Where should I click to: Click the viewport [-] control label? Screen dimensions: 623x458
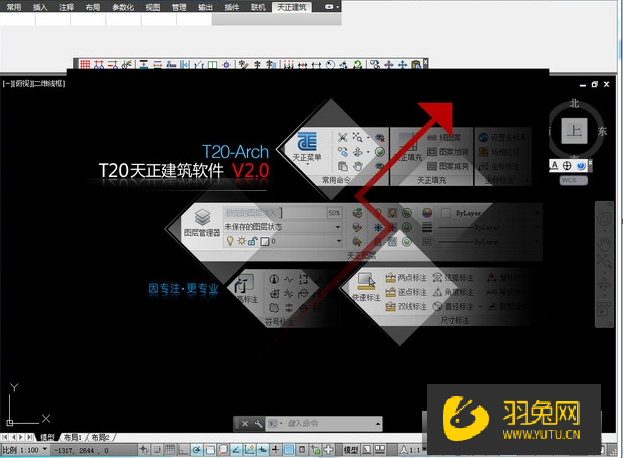coord(7,83)
